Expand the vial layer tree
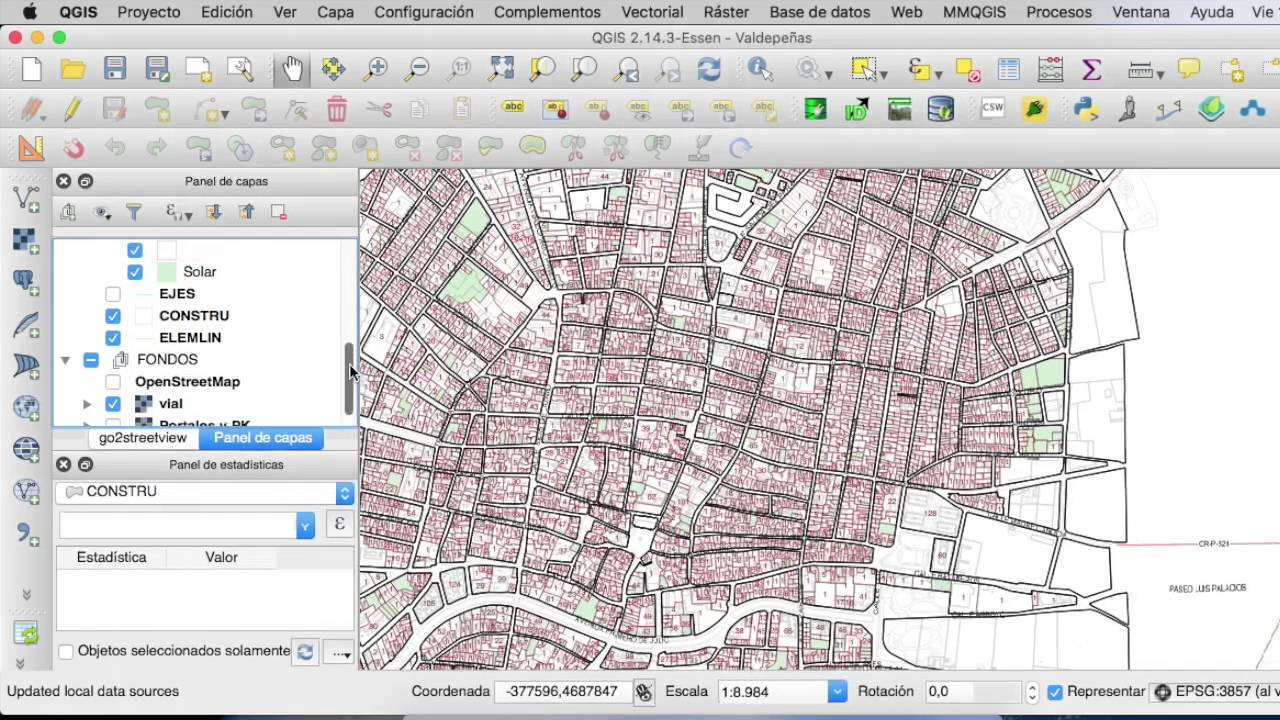 click(x=87, y=404)
